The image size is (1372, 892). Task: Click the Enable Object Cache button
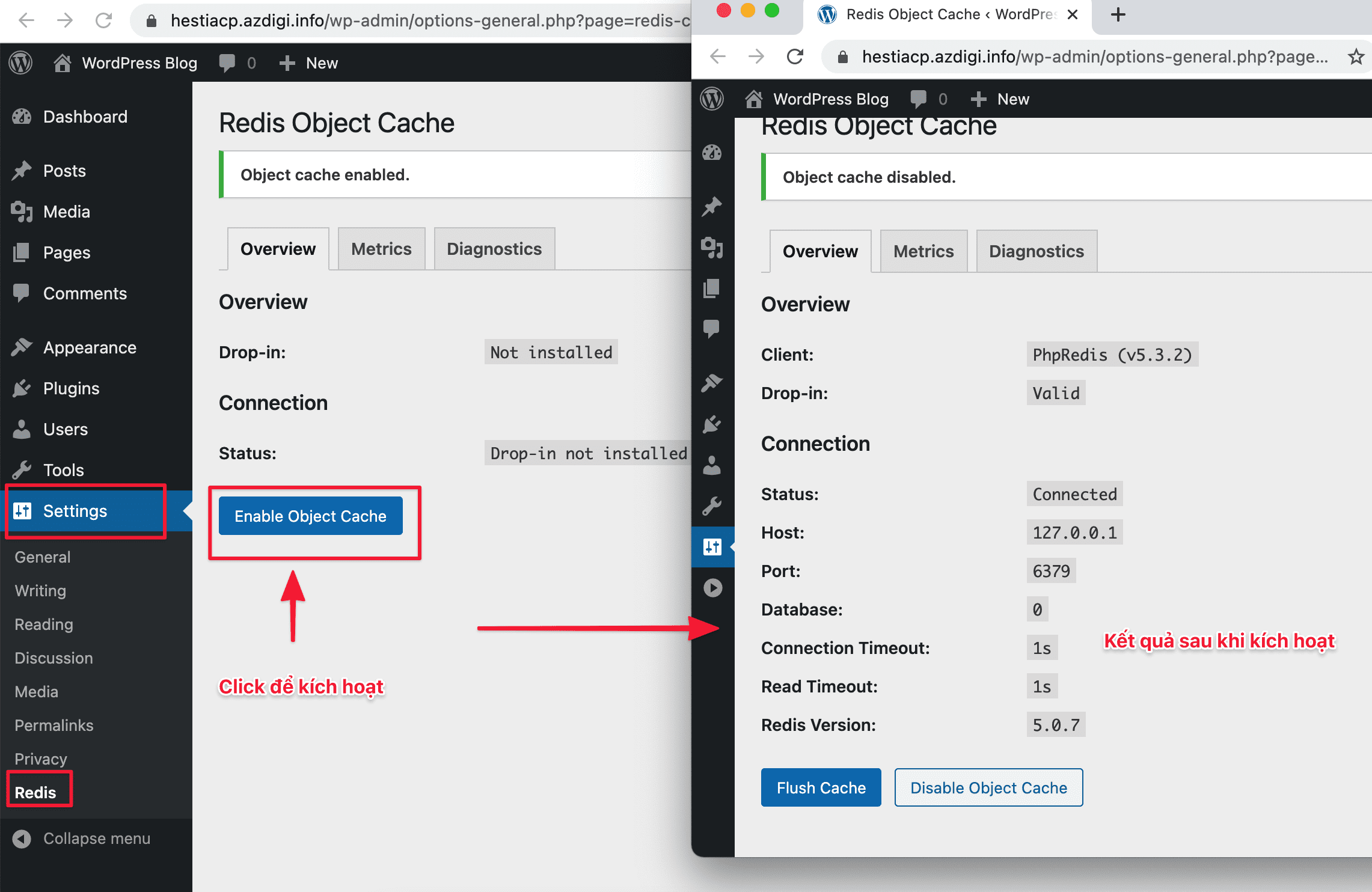(x=310, y=516)
